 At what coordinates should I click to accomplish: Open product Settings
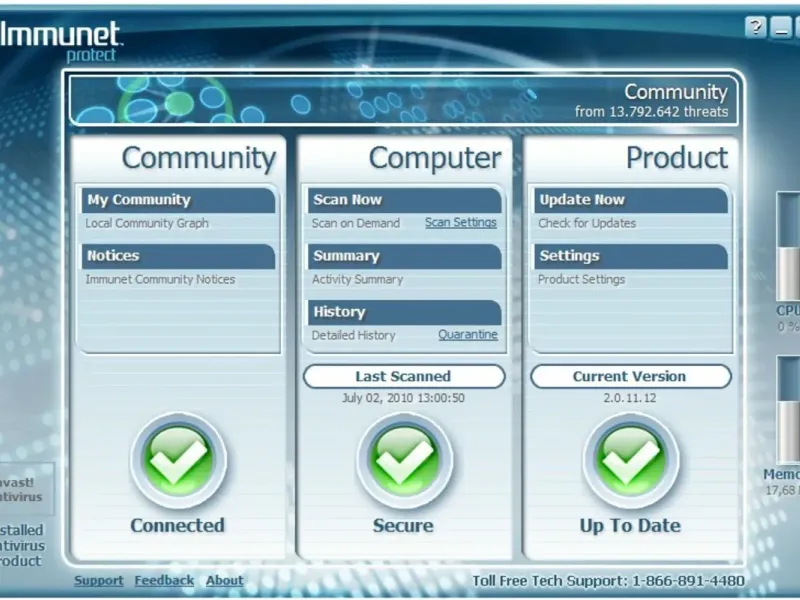(631, 256)
